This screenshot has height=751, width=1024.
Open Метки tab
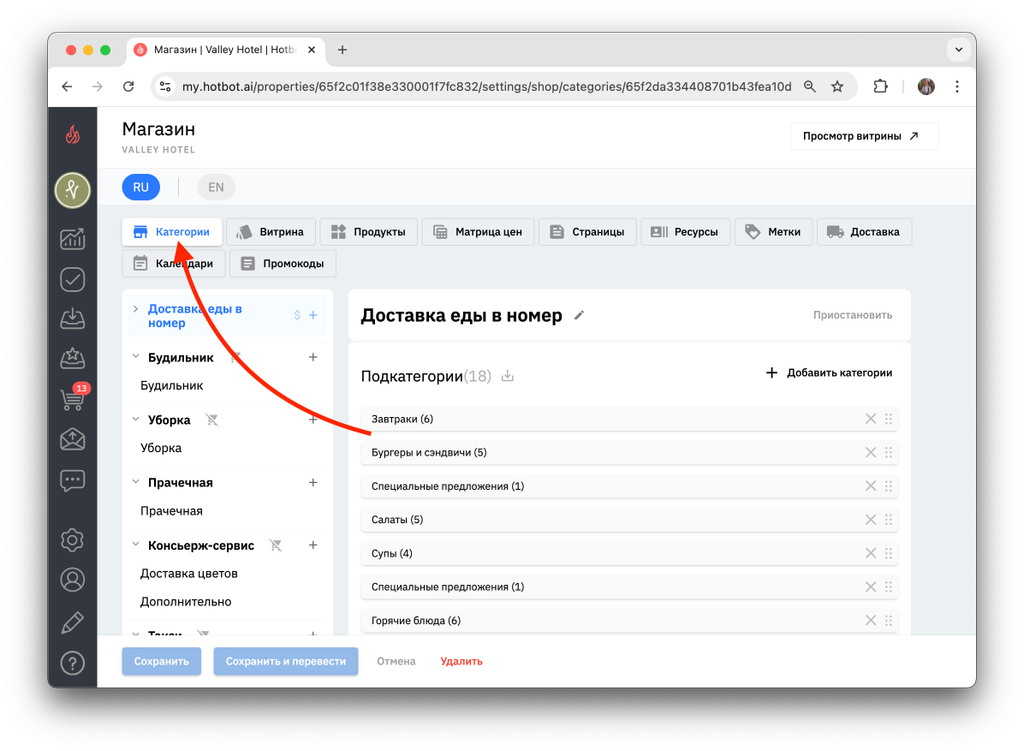(x=774, y=232)
